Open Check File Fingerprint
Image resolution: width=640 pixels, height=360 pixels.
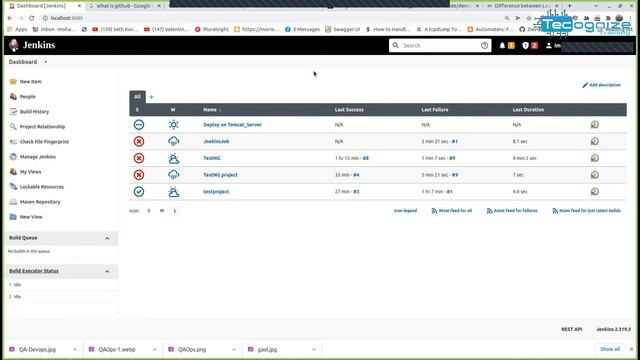click(x=44, y=142)
